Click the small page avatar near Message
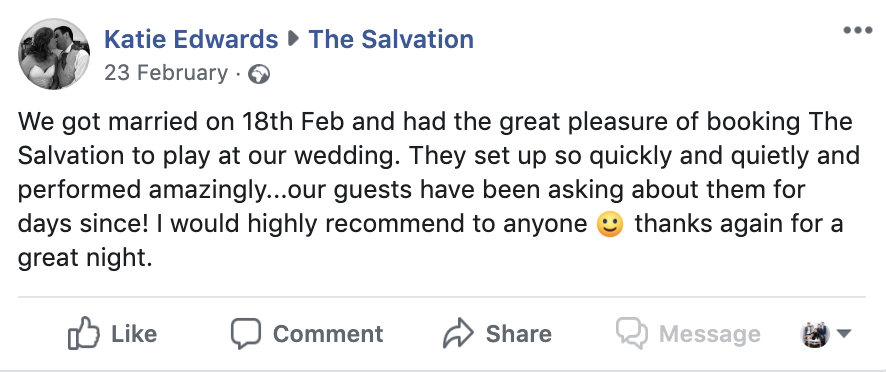886x372 pixels. coord(815,334)
